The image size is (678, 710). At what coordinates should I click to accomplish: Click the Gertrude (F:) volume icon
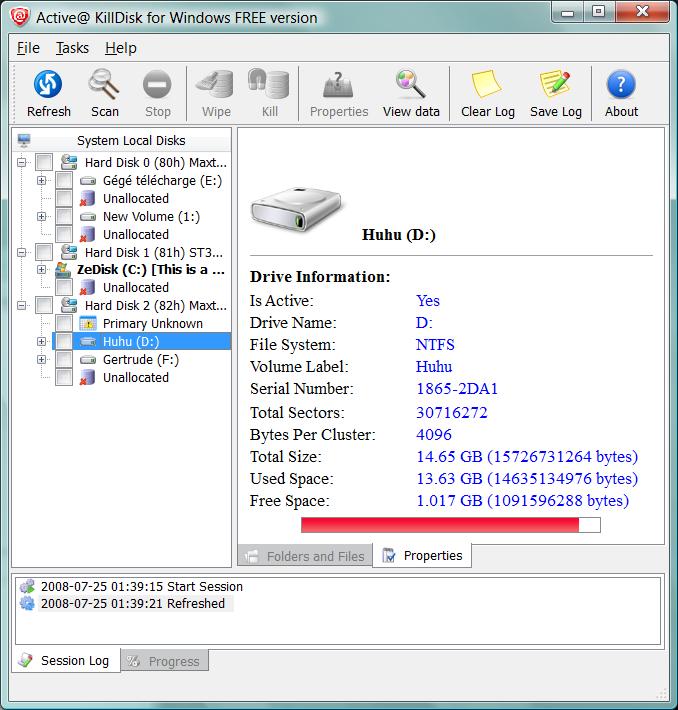[x=88, y=360]
